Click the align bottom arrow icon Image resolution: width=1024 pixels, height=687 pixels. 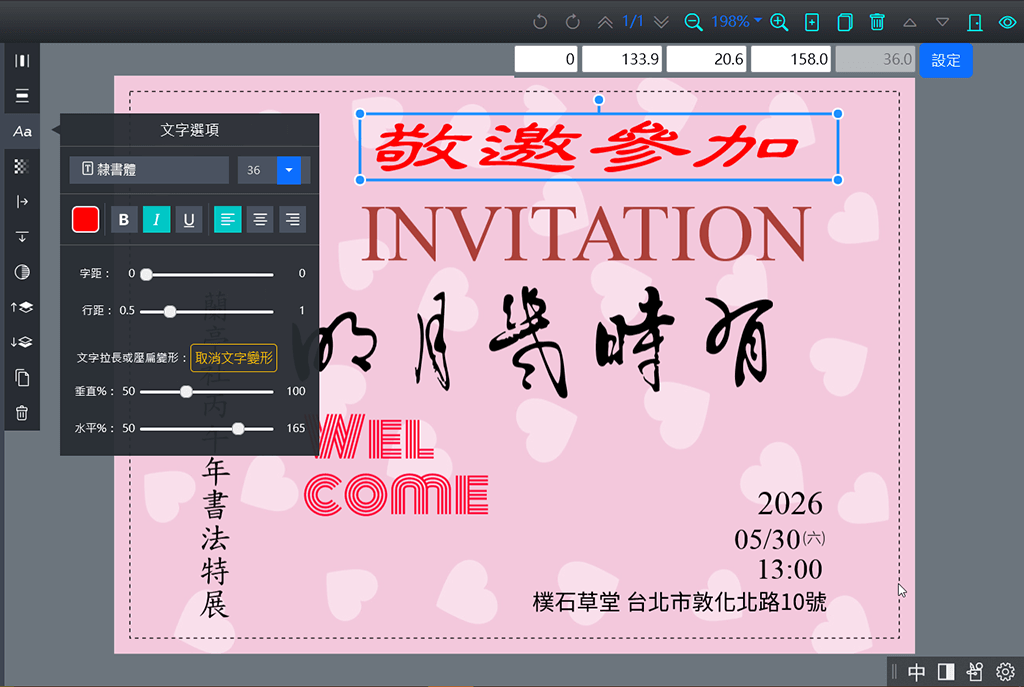(22, 237)
